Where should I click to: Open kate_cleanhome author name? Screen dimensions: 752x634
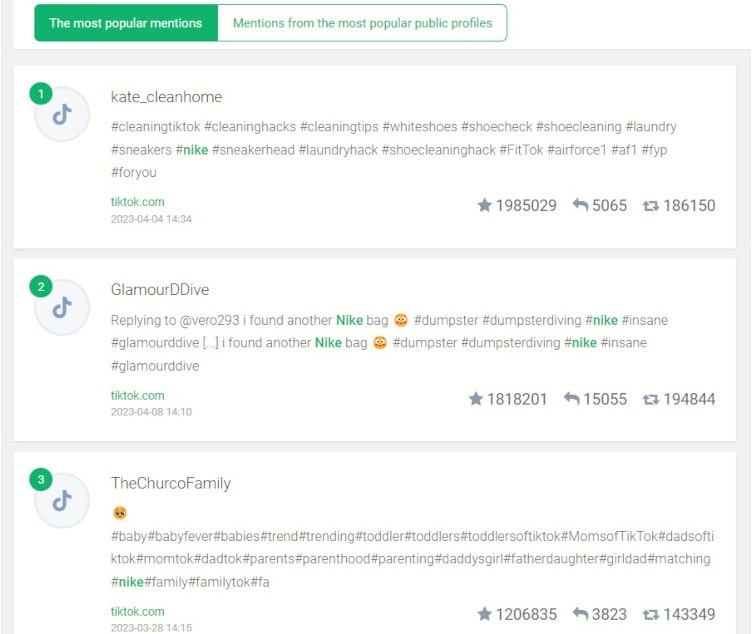(166, 97)
